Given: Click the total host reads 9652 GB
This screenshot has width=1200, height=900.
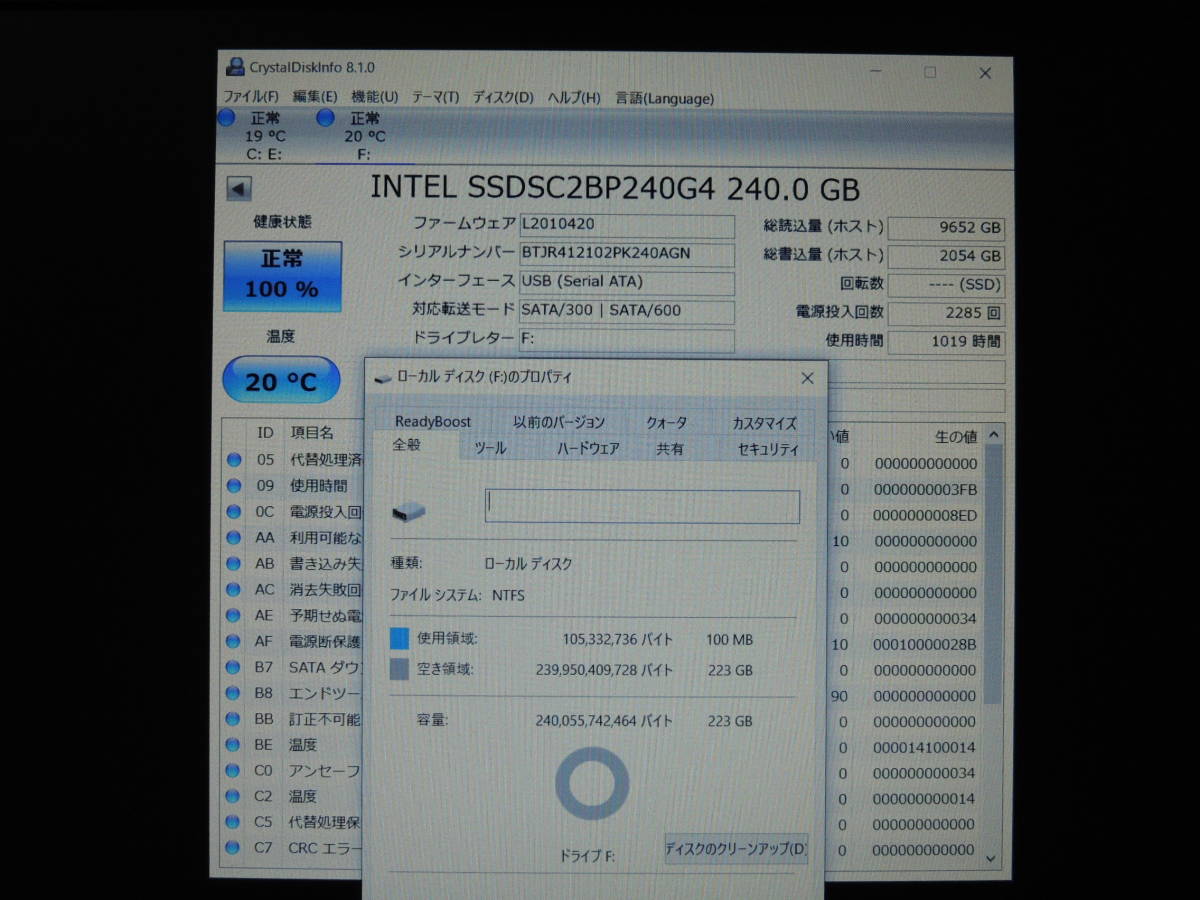Looking at the screenshot, I should pos(946,228).
